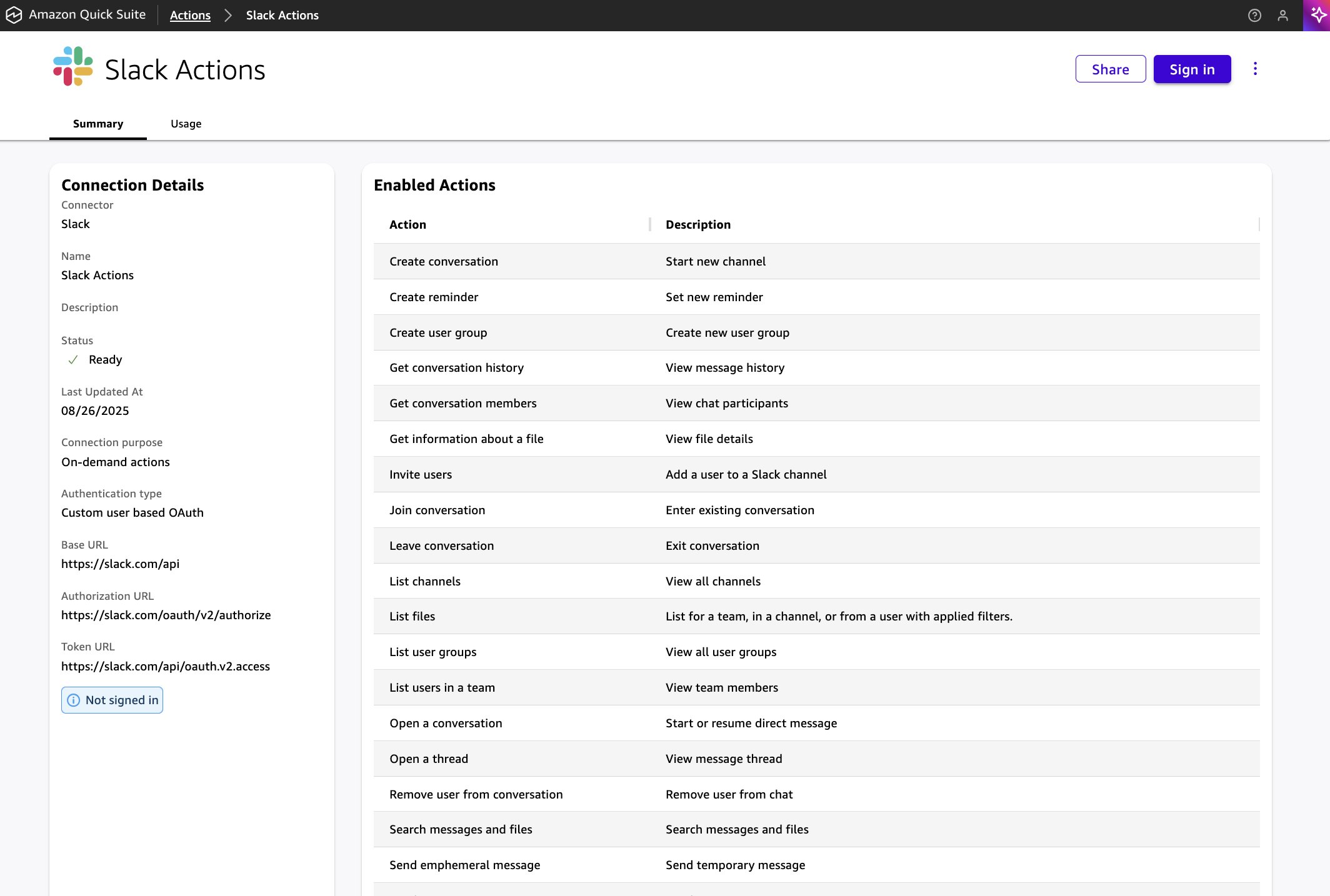Select the Invite users action row
1330x896 pixels.
coord(421,474)
